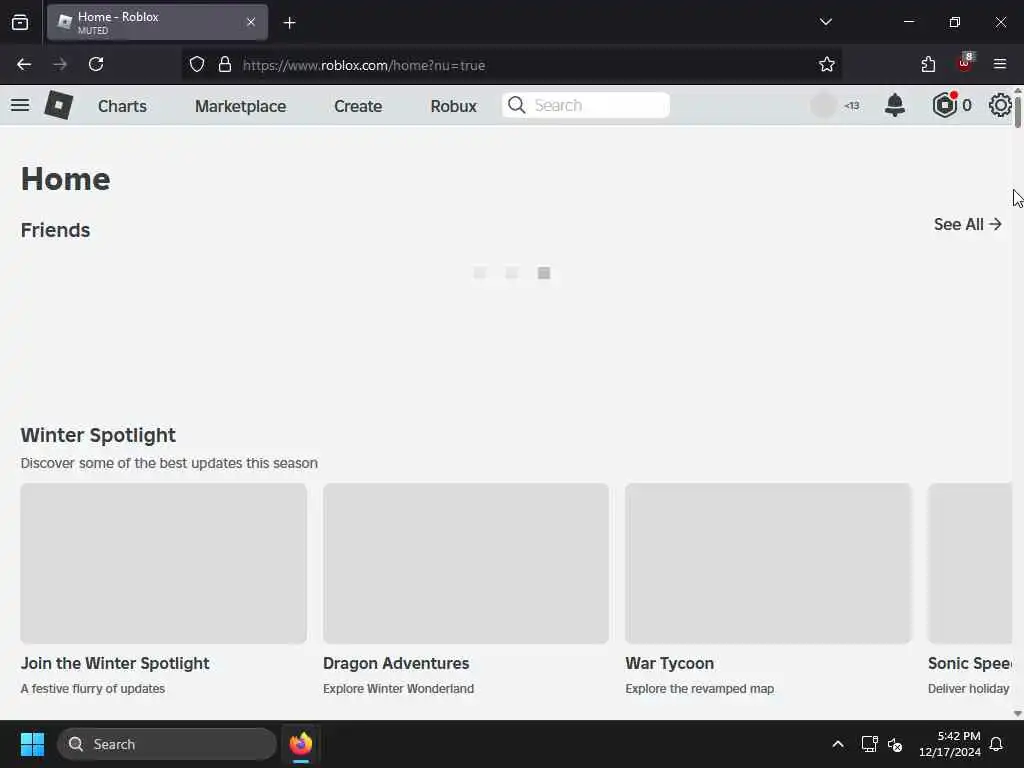Close the Home - Roblox tab
This screenshot has width=1024, height=768.
[x=251, y=22]
